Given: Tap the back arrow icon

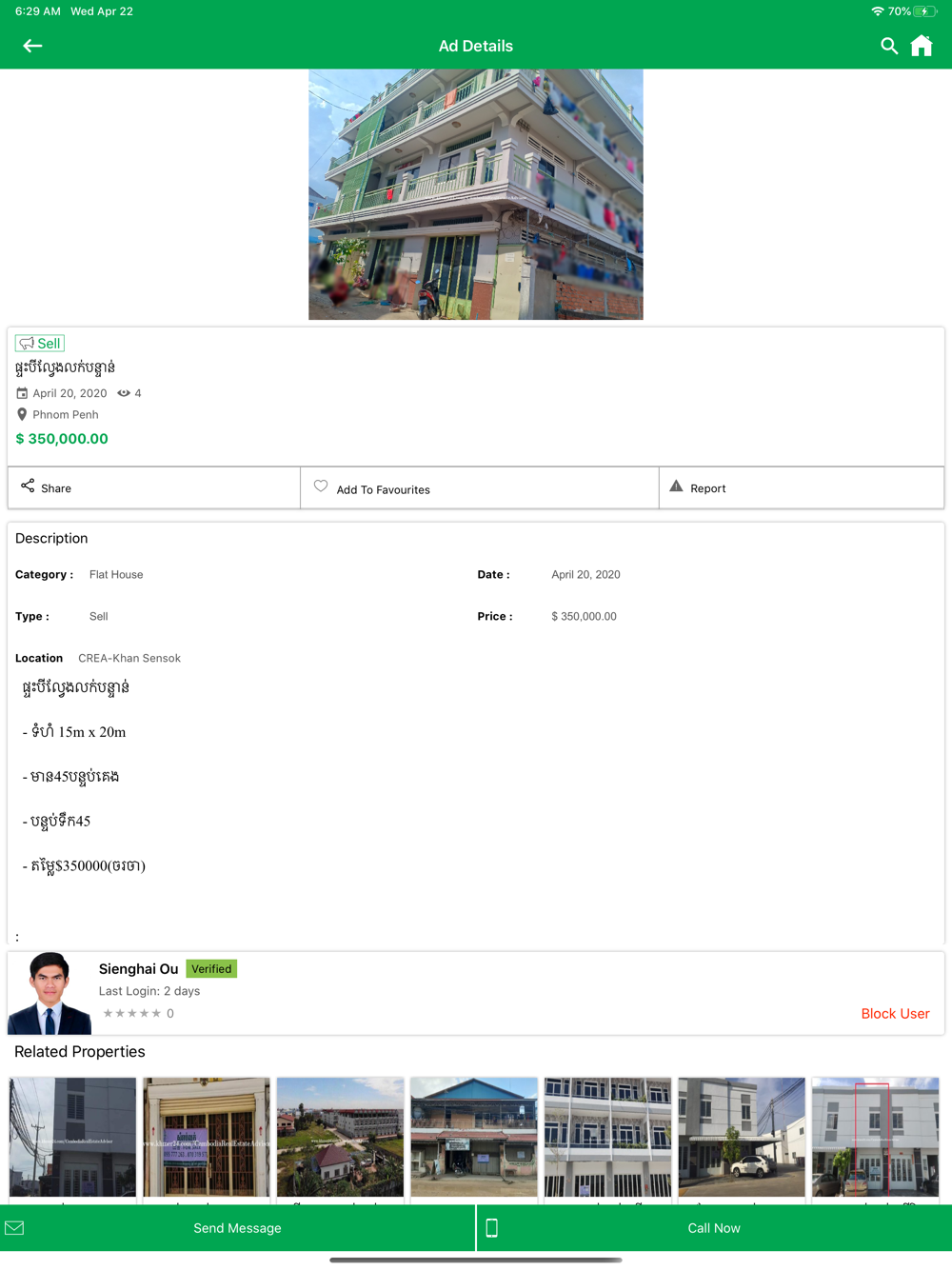Looking at the screenshot, I should 32,46.
